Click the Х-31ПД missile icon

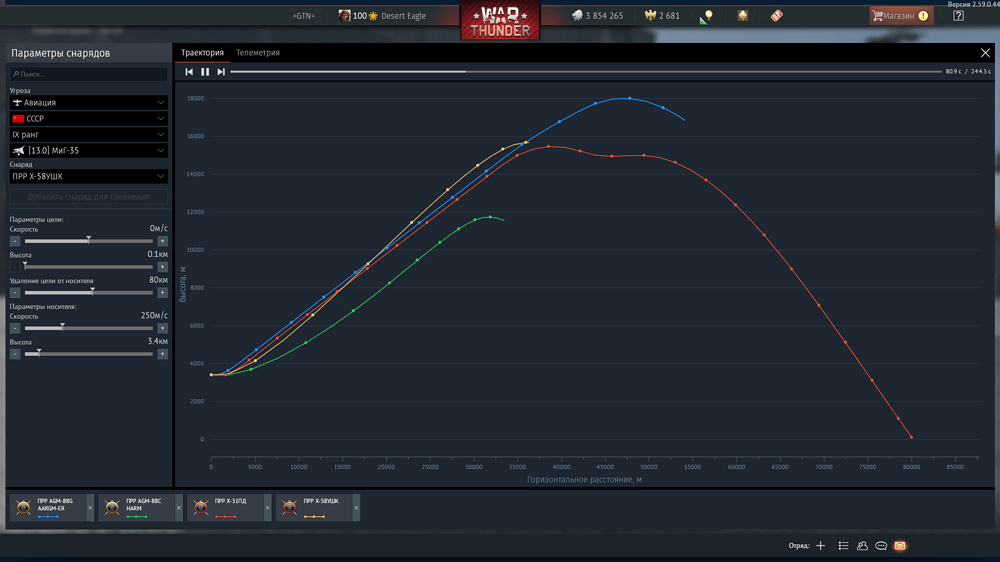pyautogui.click(x=201, y=507)
